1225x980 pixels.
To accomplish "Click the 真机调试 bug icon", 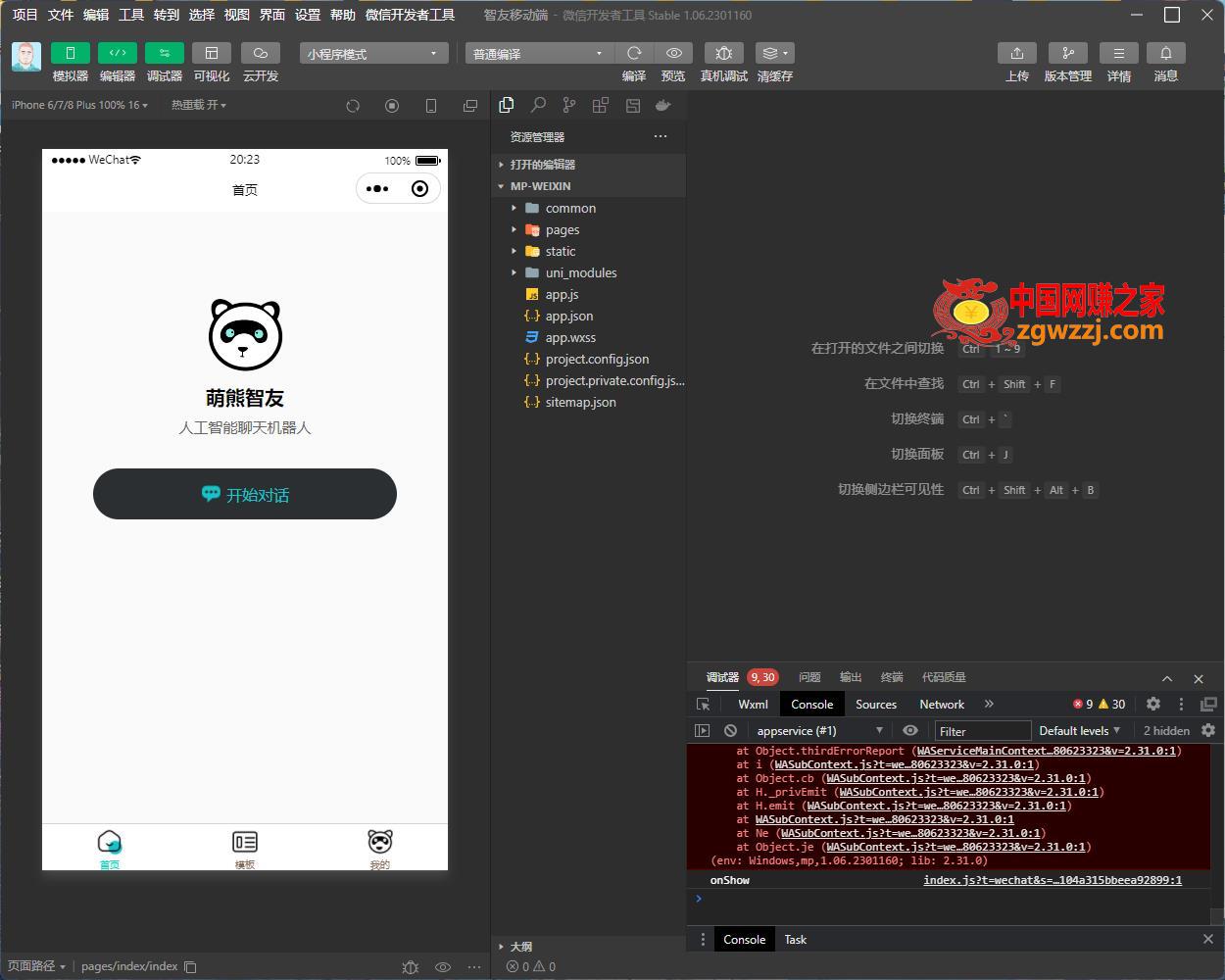I will [724, 53].
